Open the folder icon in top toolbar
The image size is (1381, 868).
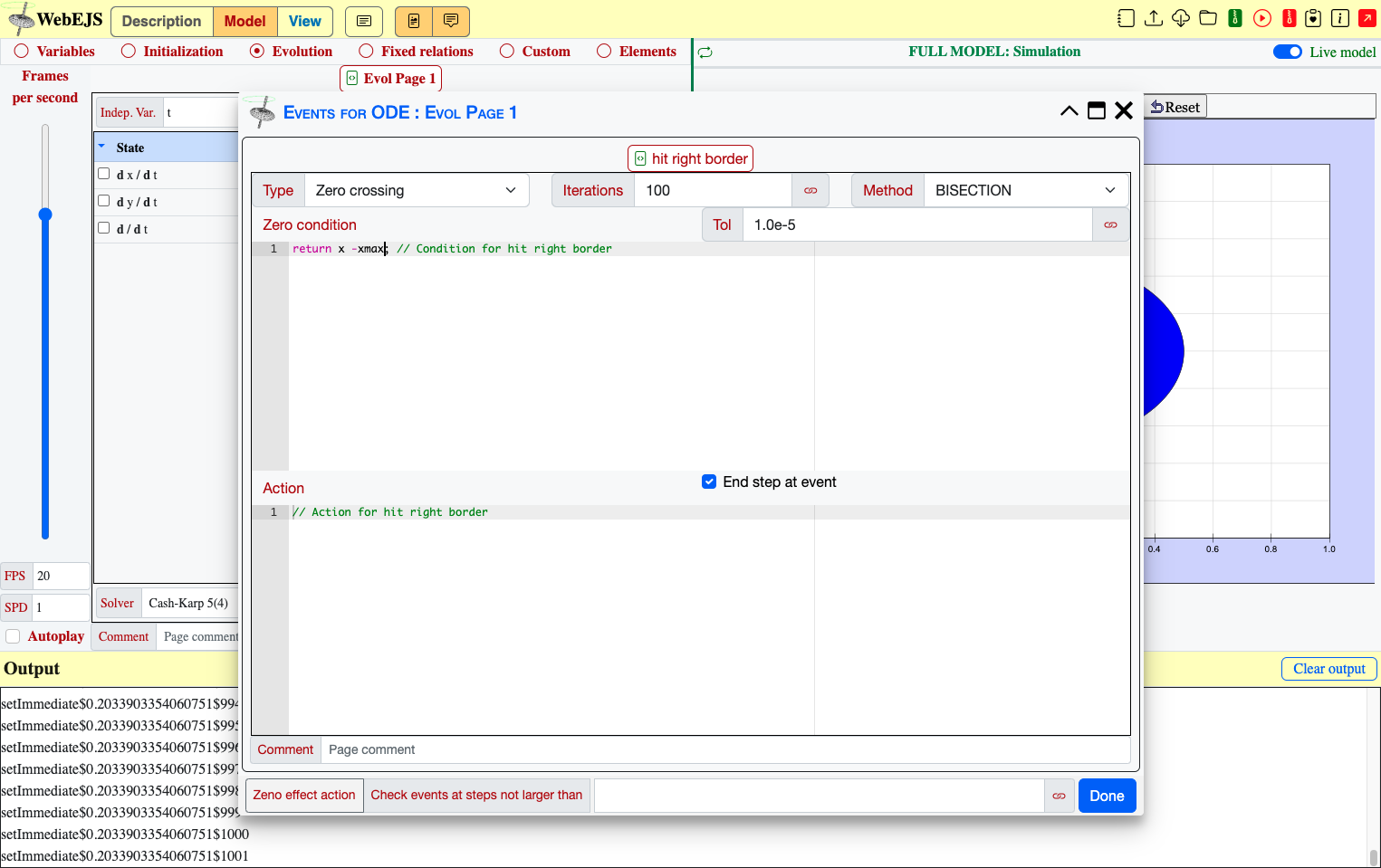pos(1207,18)
